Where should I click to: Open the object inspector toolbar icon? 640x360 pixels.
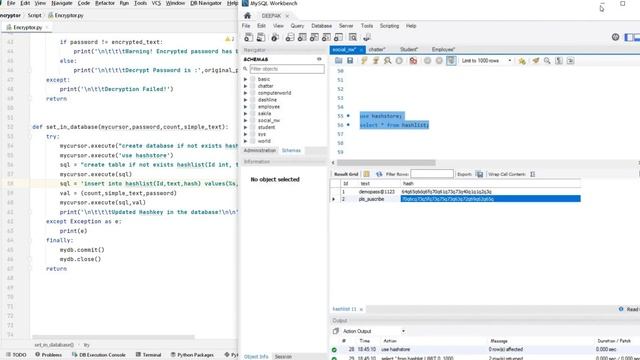click(x=275, y=38)
